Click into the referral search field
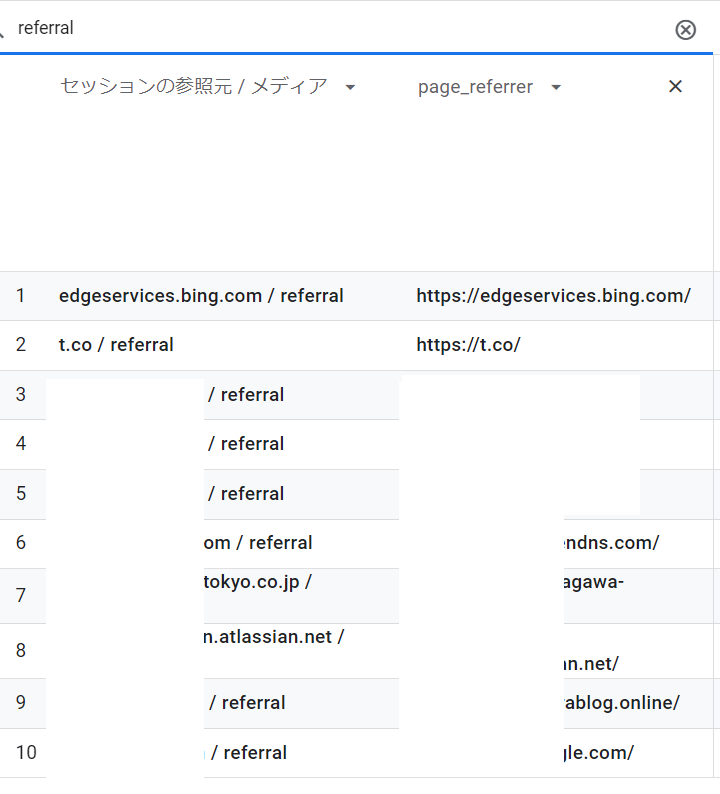Image resolution: width=720 pixels, height=794 pixels. click(x=300, y=28)
